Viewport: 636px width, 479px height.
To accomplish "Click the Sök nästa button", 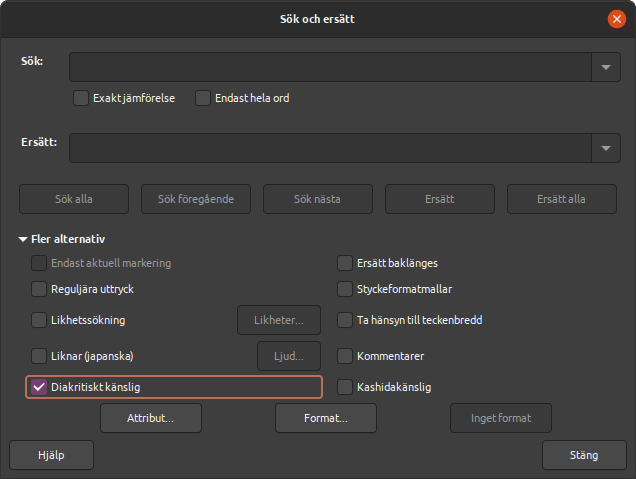I will tap(318, 199).
